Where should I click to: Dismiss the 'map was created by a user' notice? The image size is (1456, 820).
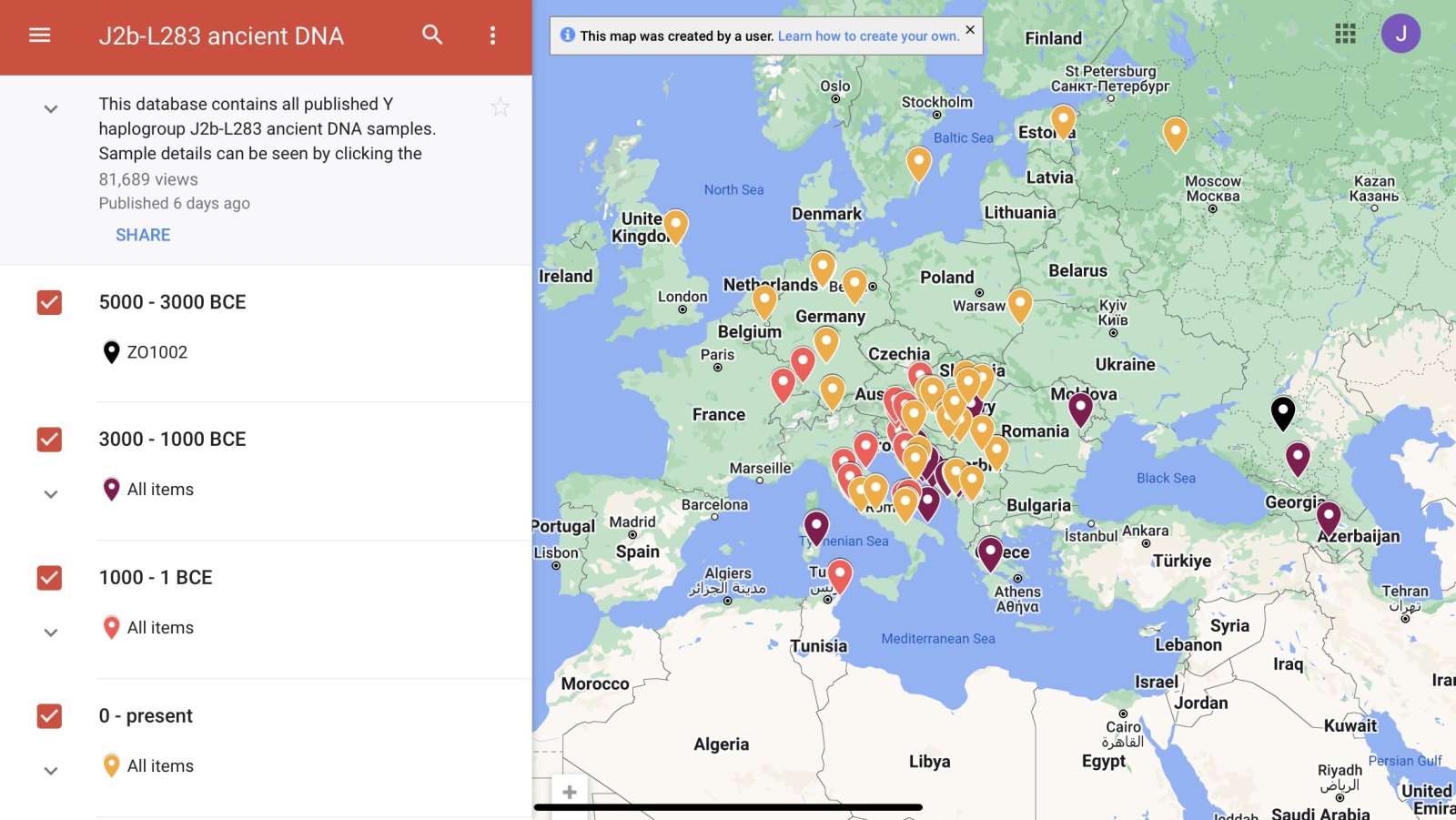(x=970, y=30)
